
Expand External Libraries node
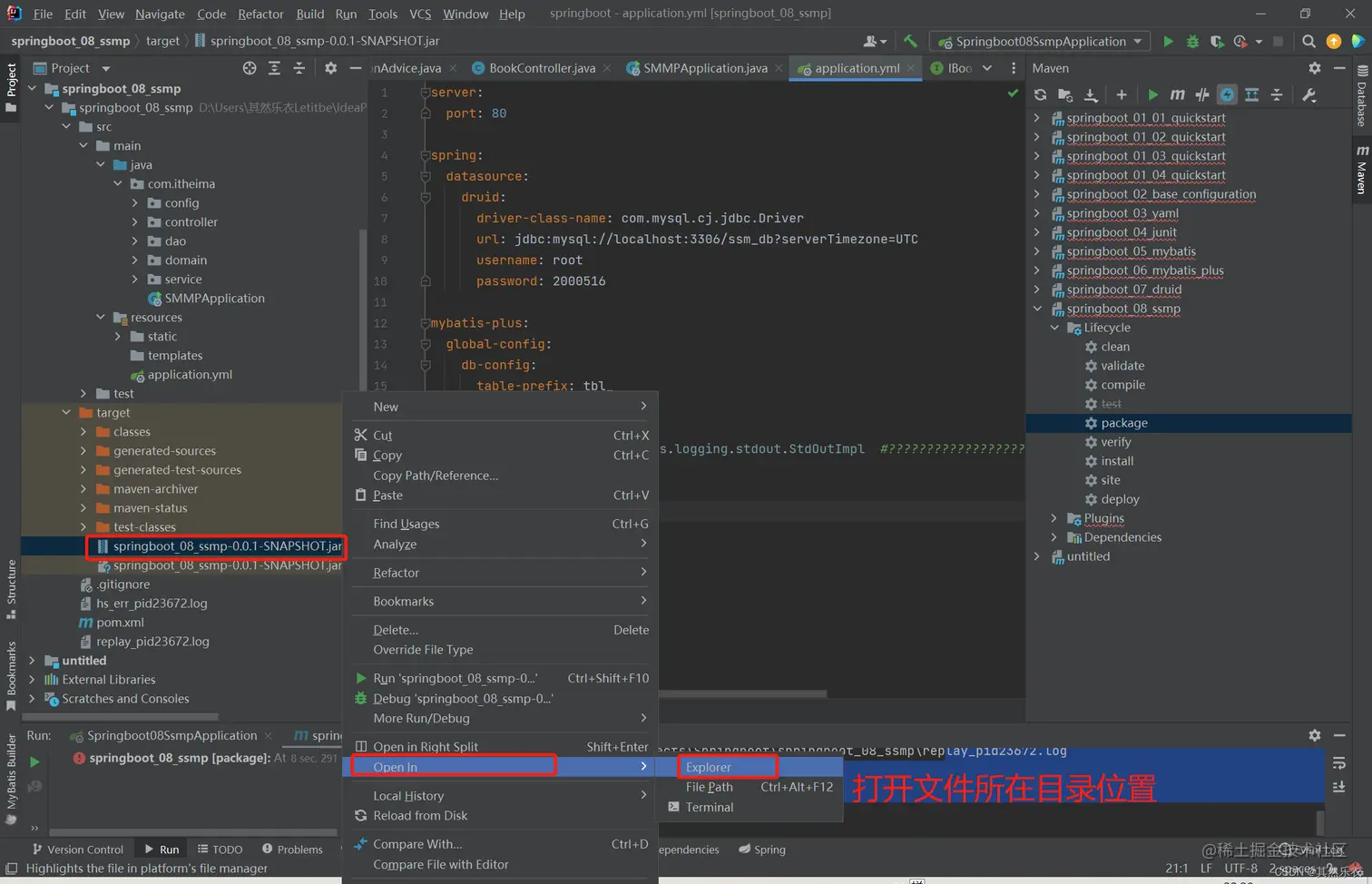(33, 680)
